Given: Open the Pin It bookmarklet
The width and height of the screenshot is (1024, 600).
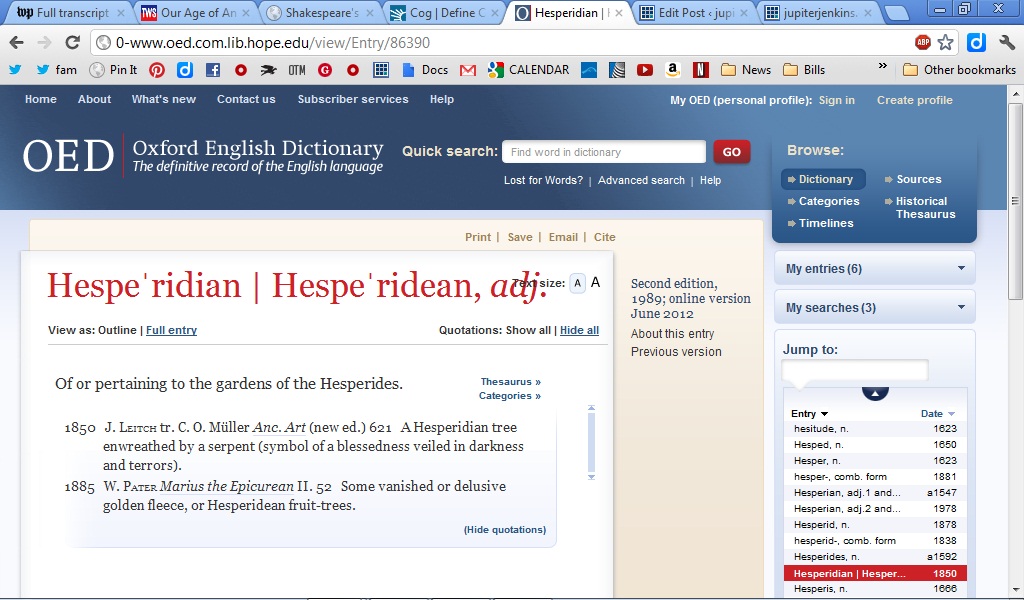Looking at the screenshot, I should 114,70.
